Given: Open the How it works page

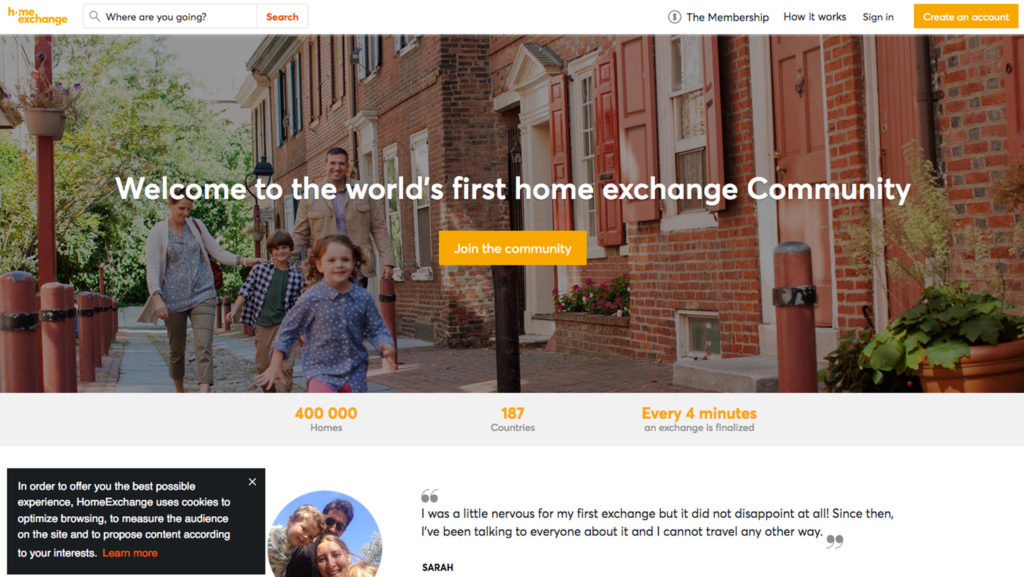Looking at the screenshot, I should click(814, 17).
